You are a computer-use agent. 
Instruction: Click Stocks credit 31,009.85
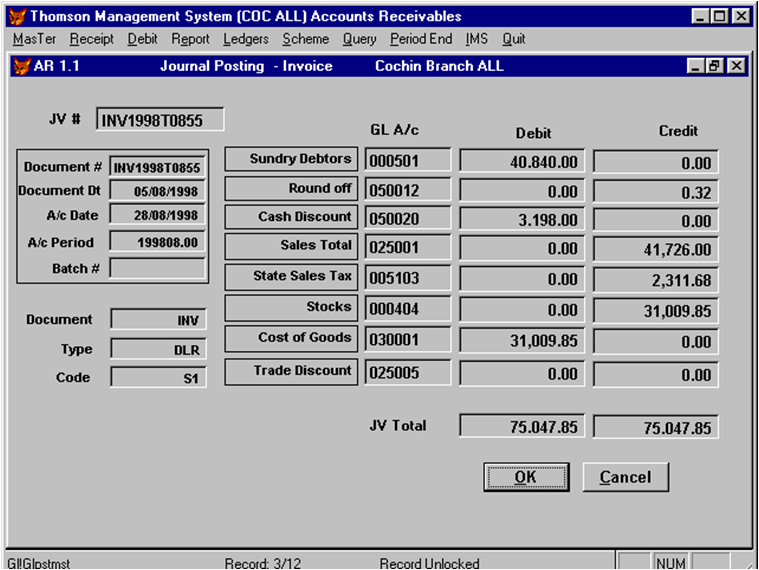[655, 311]
